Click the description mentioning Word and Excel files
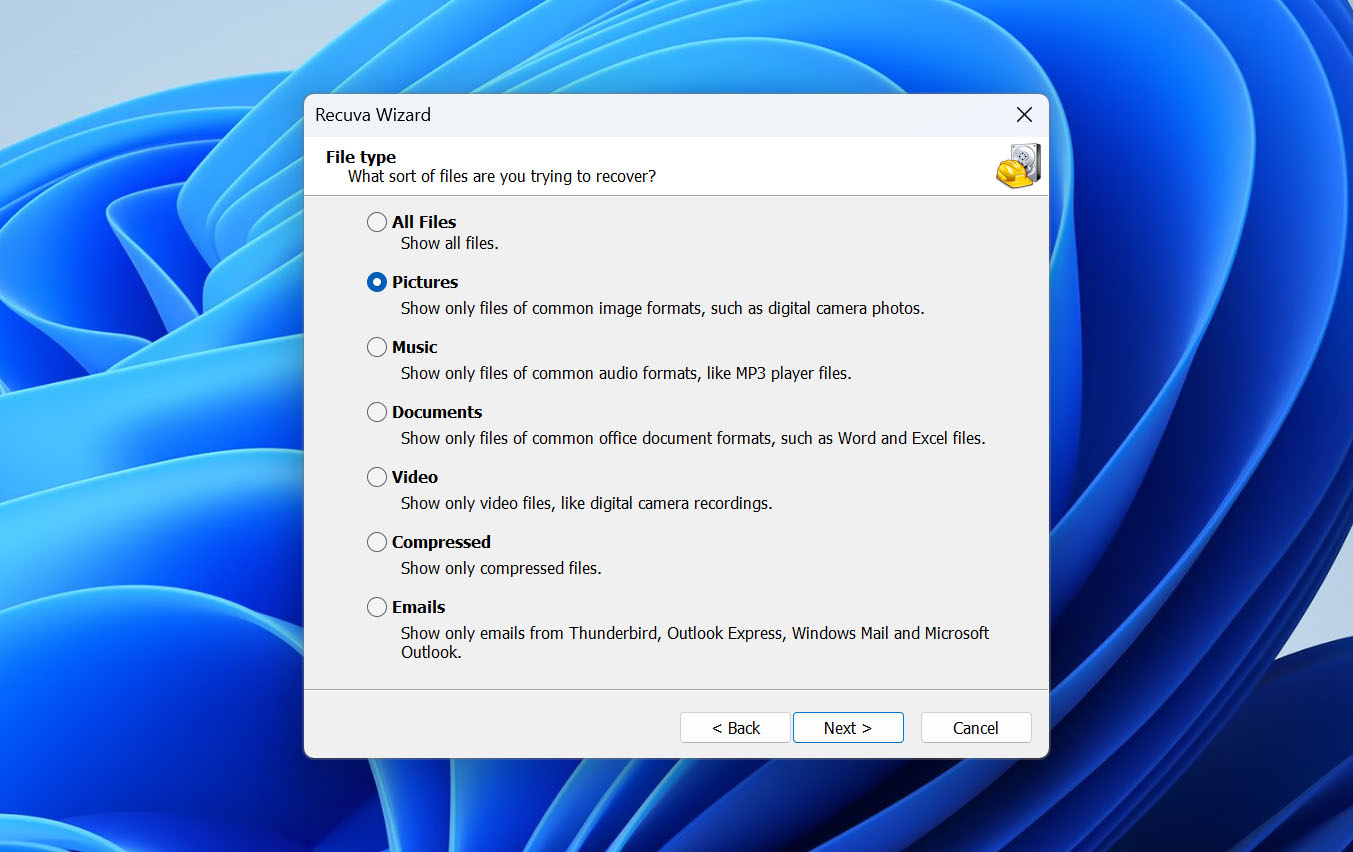Screen dimensions: 1353x852 pos(693,438)
